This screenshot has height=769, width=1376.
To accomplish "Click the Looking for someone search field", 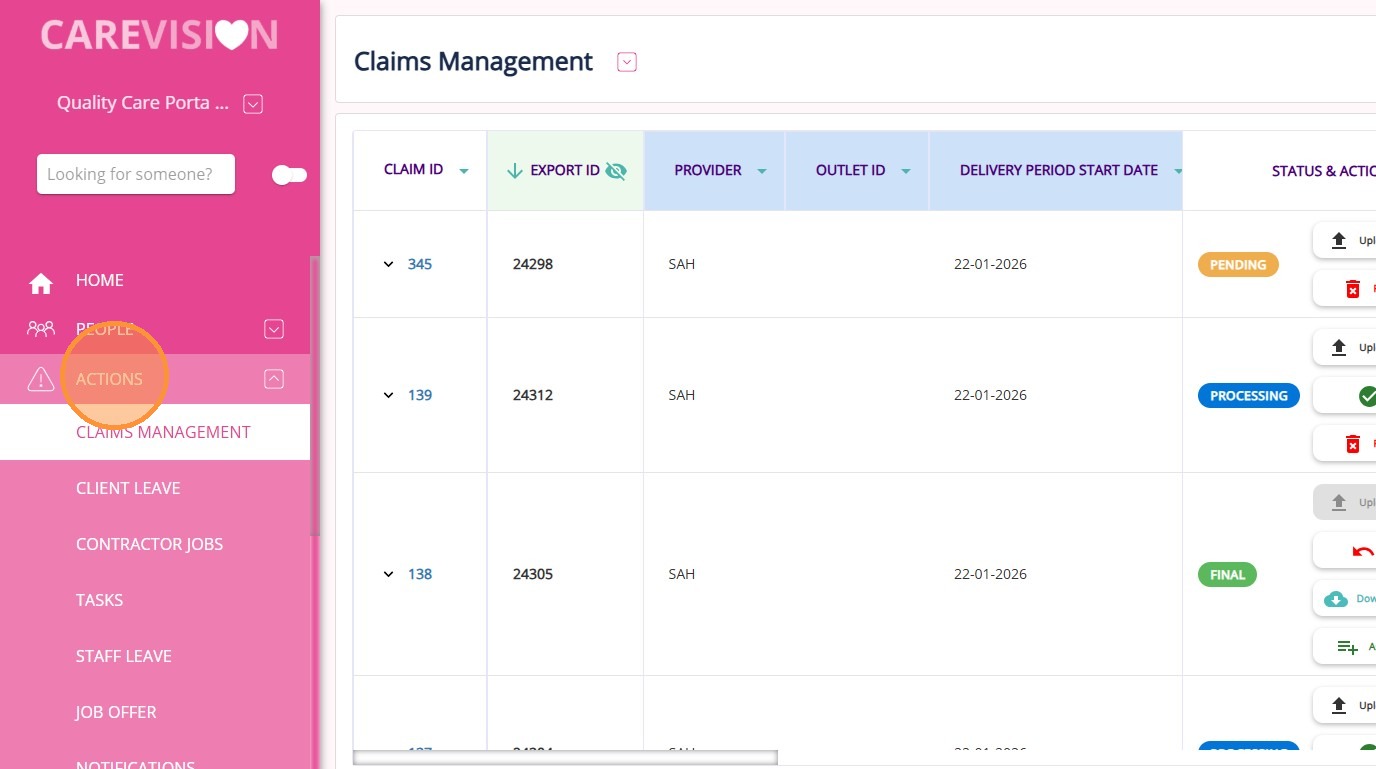I will pos(136,174).
